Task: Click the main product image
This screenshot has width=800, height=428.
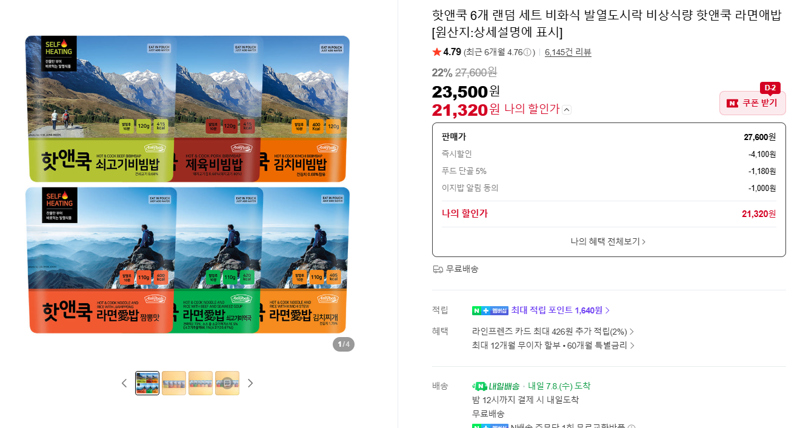Action: [x=188, y=185]
